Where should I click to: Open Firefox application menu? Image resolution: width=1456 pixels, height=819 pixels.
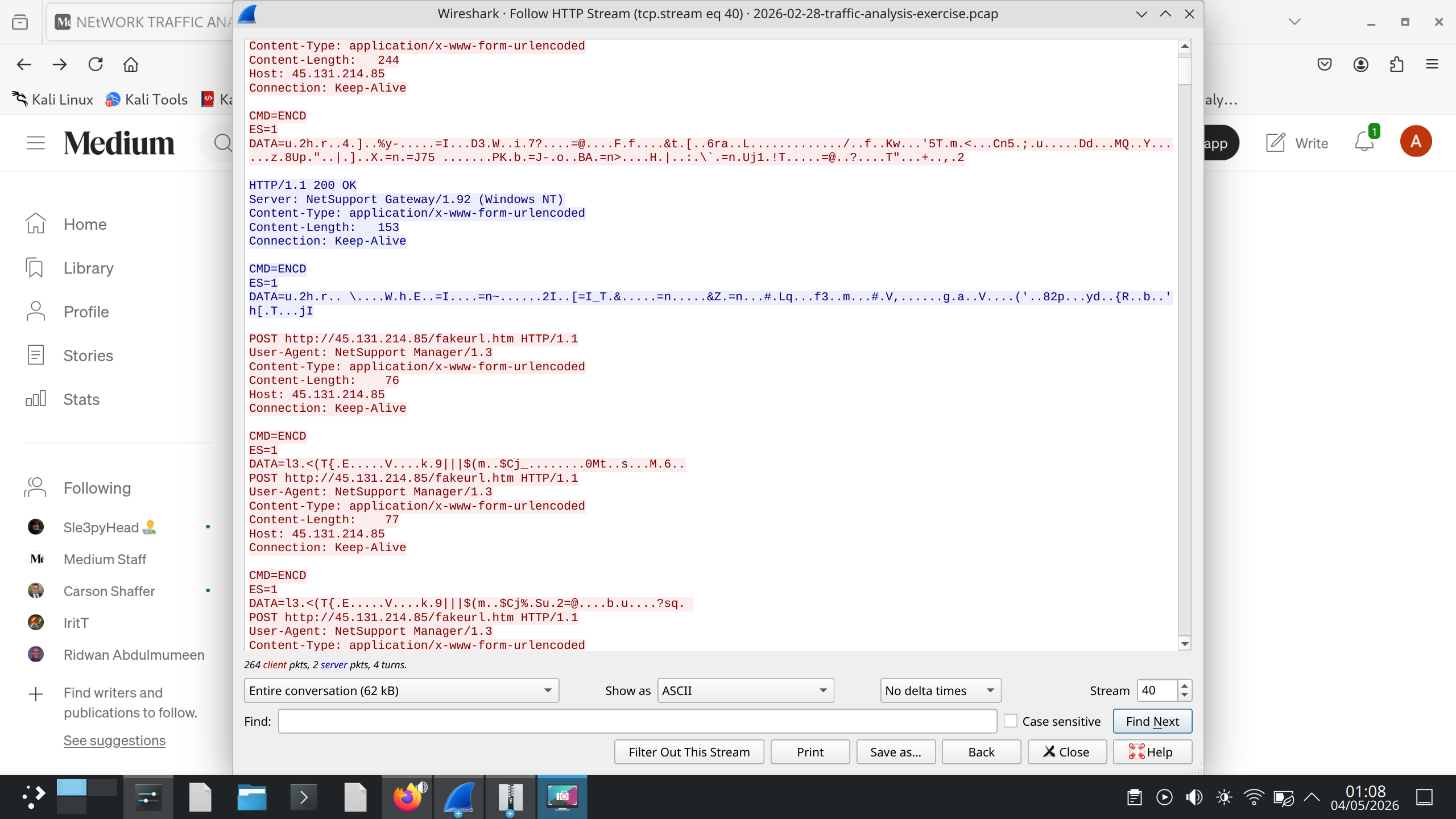tap(1432, 64)
